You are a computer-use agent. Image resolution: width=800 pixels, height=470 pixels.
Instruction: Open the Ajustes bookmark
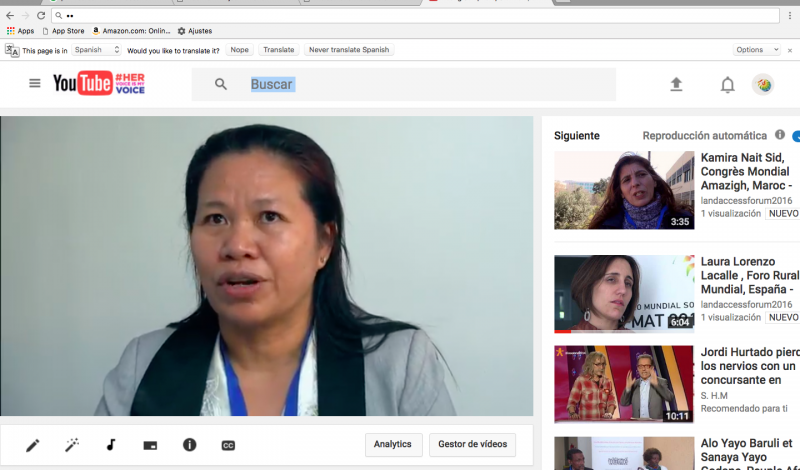click(194, 31)
